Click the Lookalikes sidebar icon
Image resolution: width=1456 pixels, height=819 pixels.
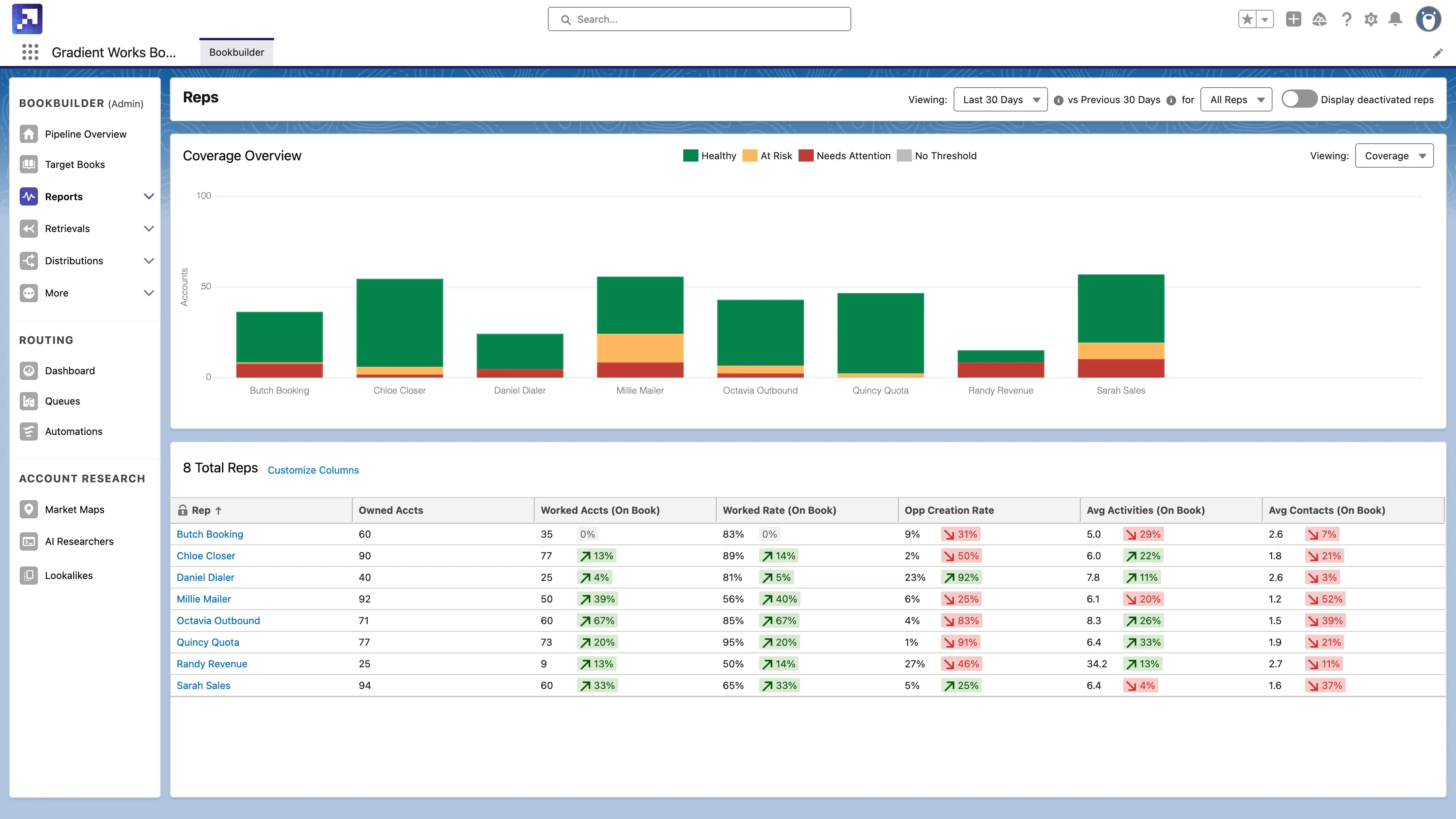tap(28, 576)
